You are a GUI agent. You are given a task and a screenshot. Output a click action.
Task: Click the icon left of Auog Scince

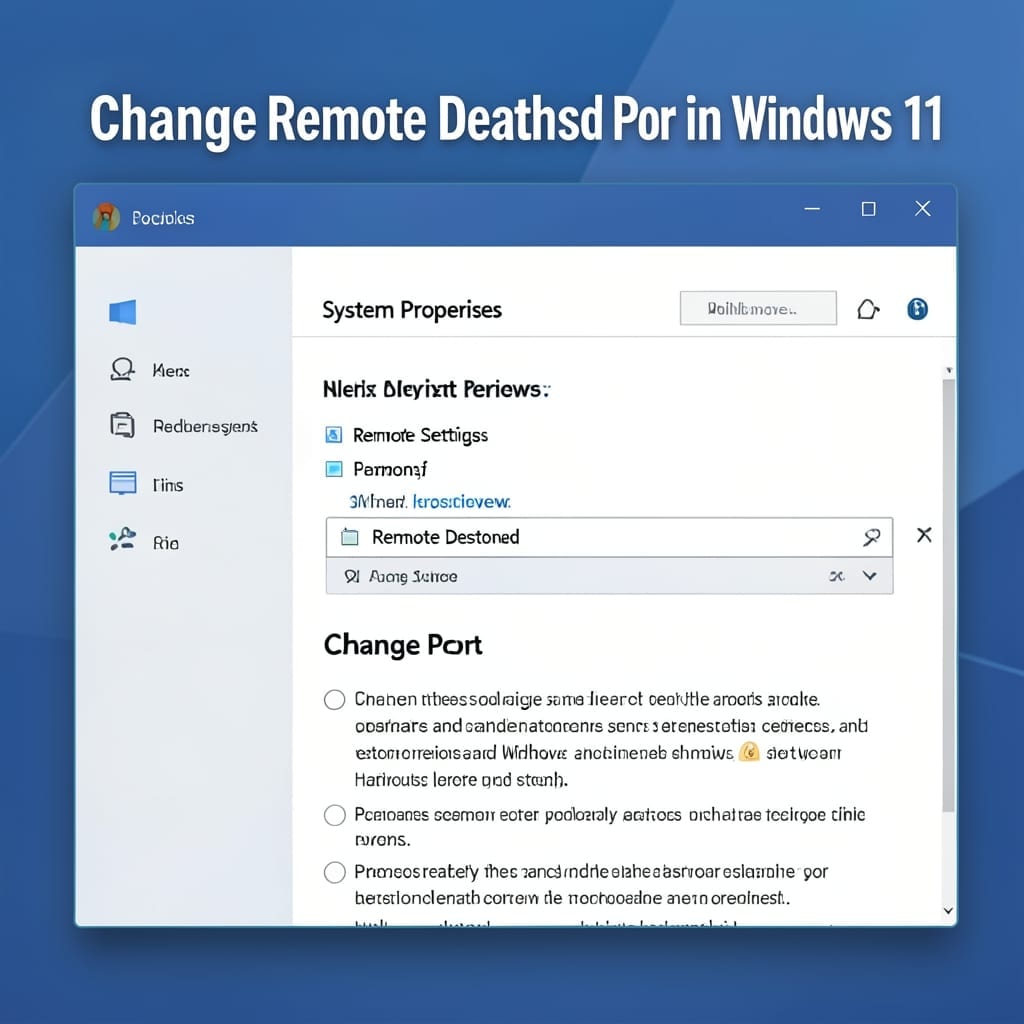pyautogui.click(x=352, y=576)
